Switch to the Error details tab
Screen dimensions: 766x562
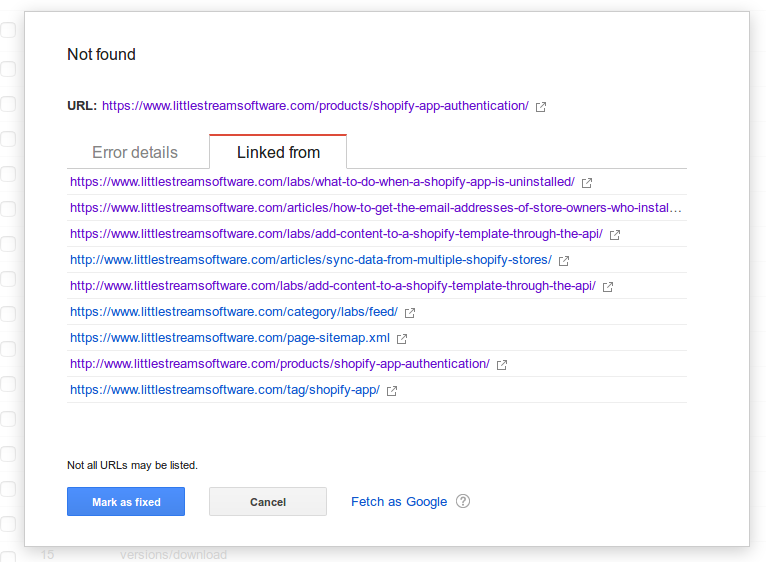[135, 152]
